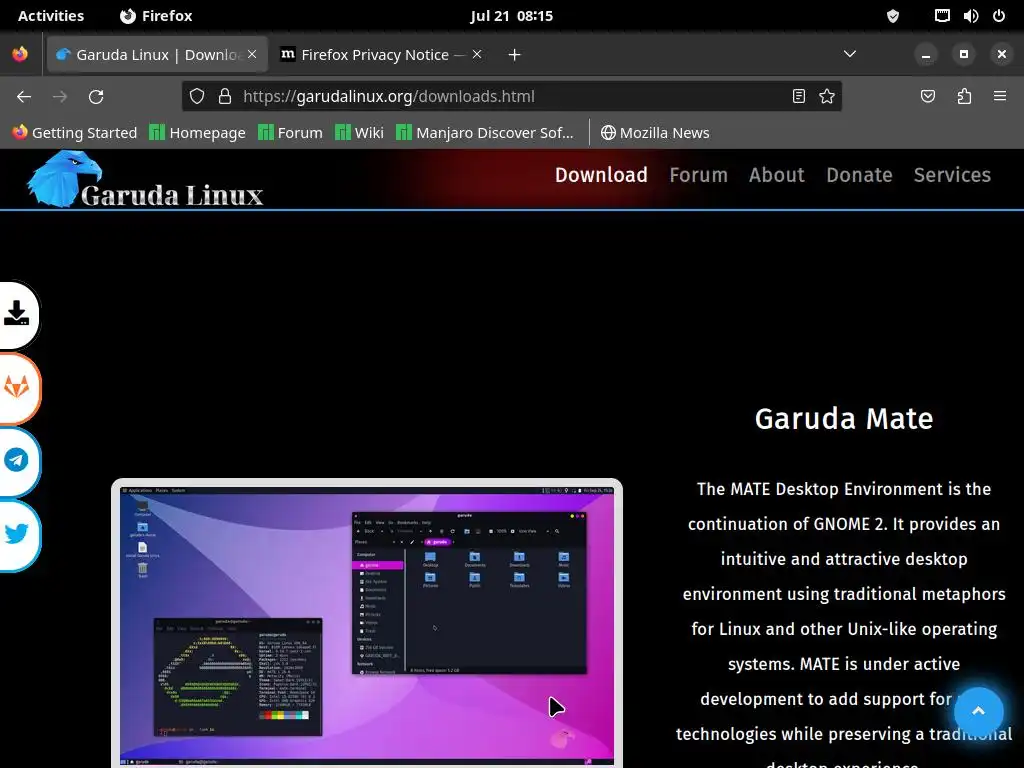Switch to Firefox Privacy Notice tab
The width and height of the screenshot is (1024, 768).
pyautogui.click(x=383, y=55)
